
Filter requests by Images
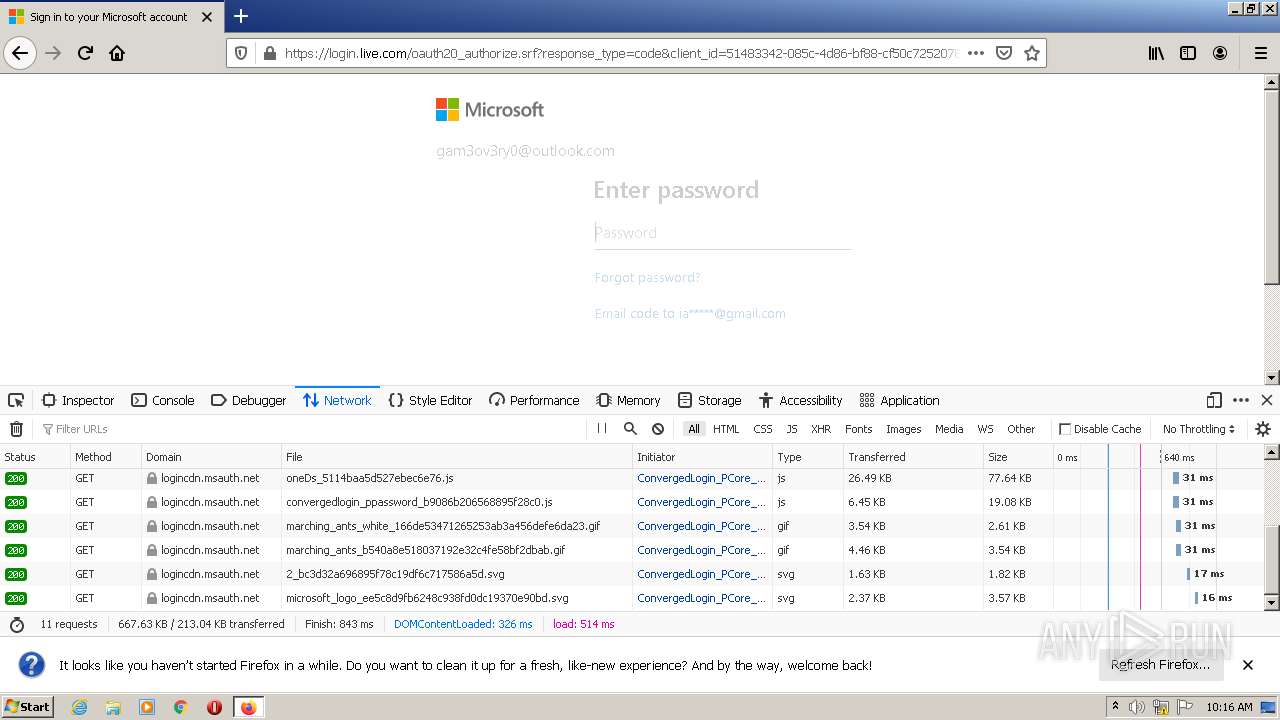(x=904, y=429)
